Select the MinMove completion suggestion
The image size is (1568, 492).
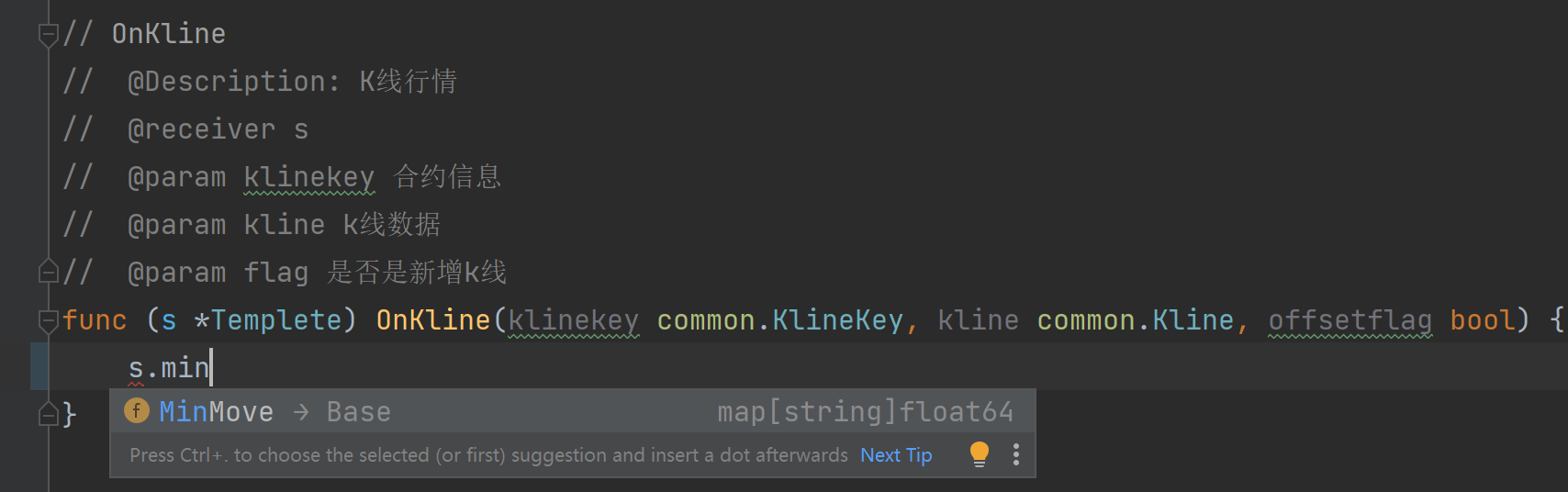217,411
